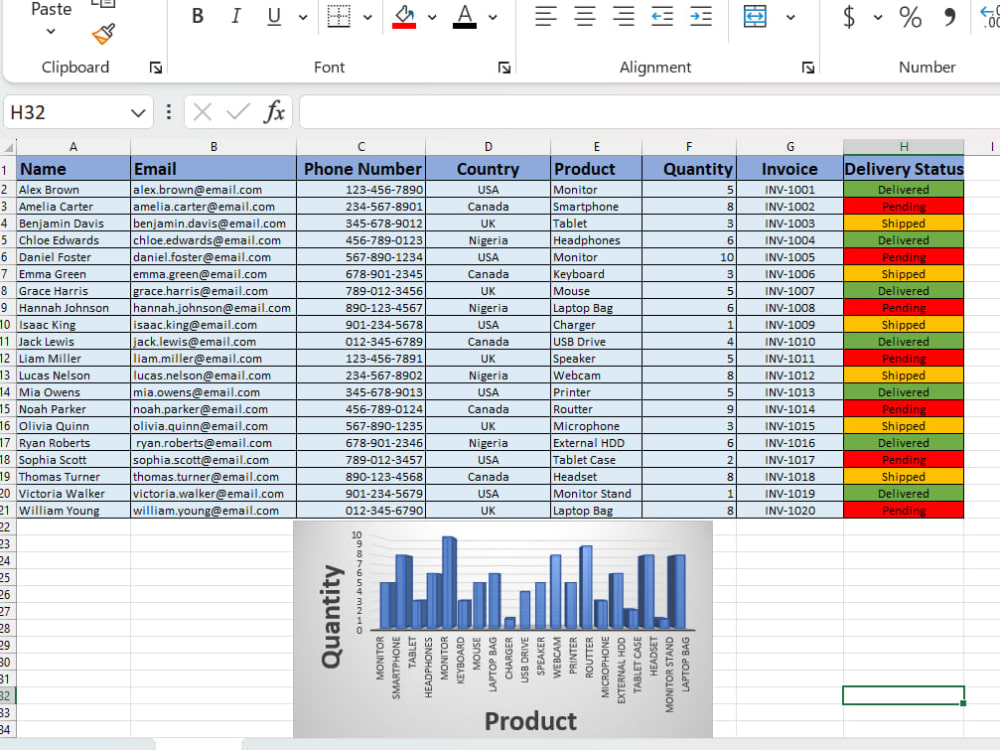Select column D header
This screenshot has height=750, width=1000.
488,147
